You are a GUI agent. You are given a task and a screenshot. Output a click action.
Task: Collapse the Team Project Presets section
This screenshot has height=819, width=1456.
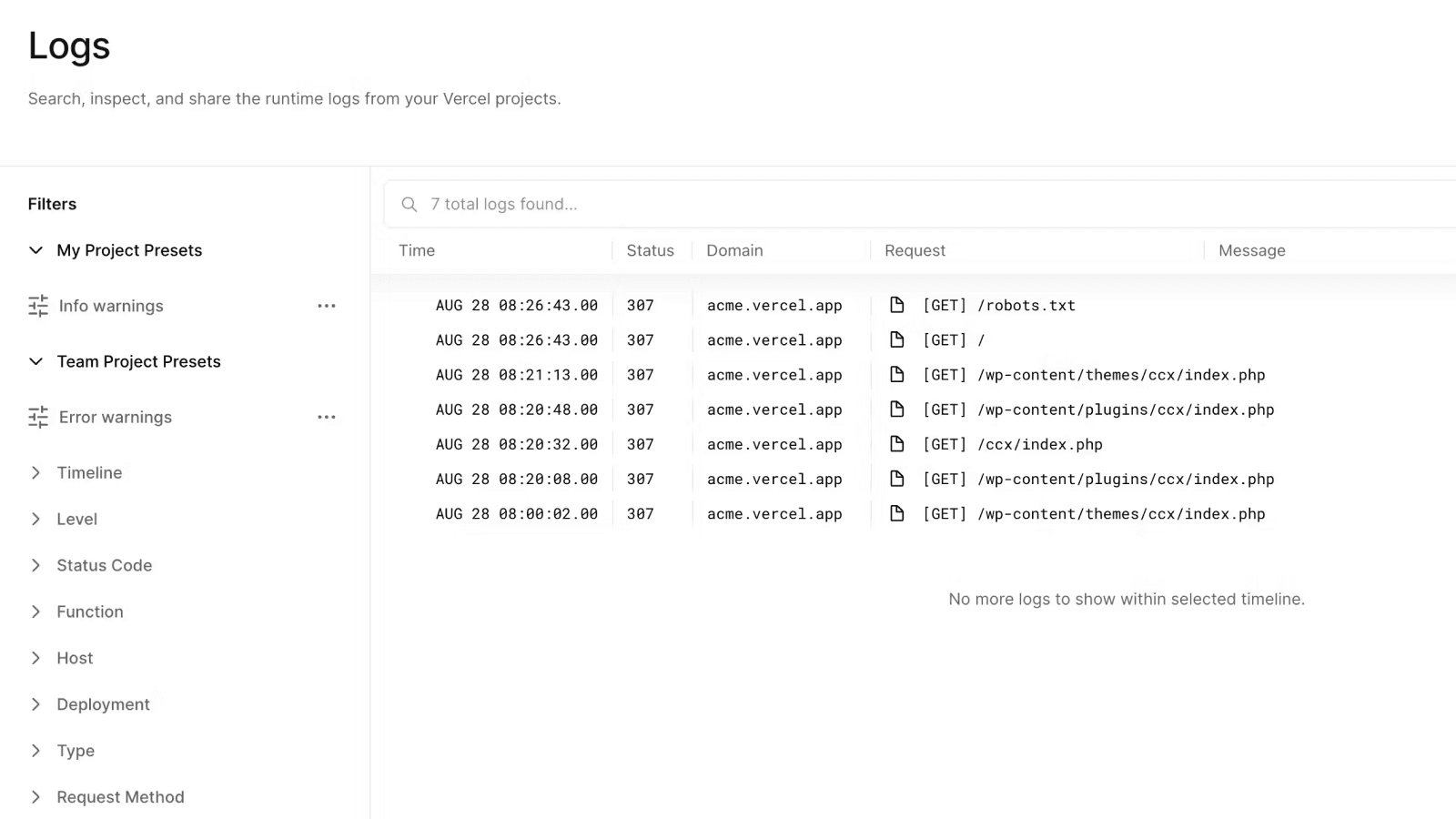pos(36,361)
